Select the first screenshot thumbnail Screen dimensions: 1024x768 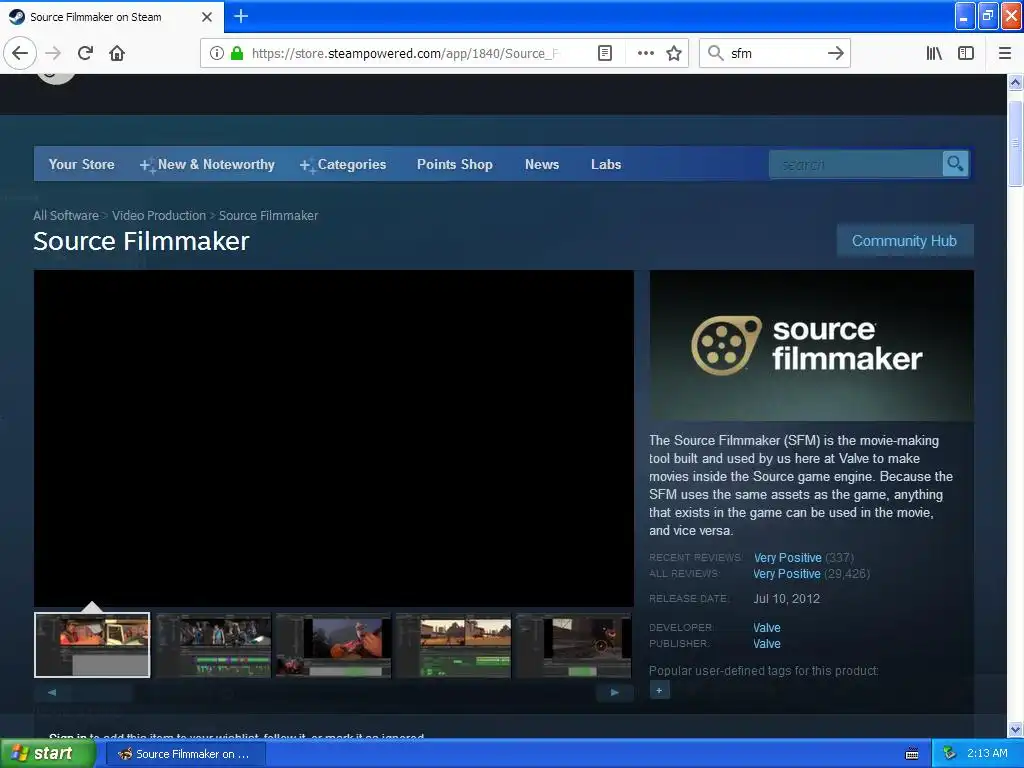92,645
